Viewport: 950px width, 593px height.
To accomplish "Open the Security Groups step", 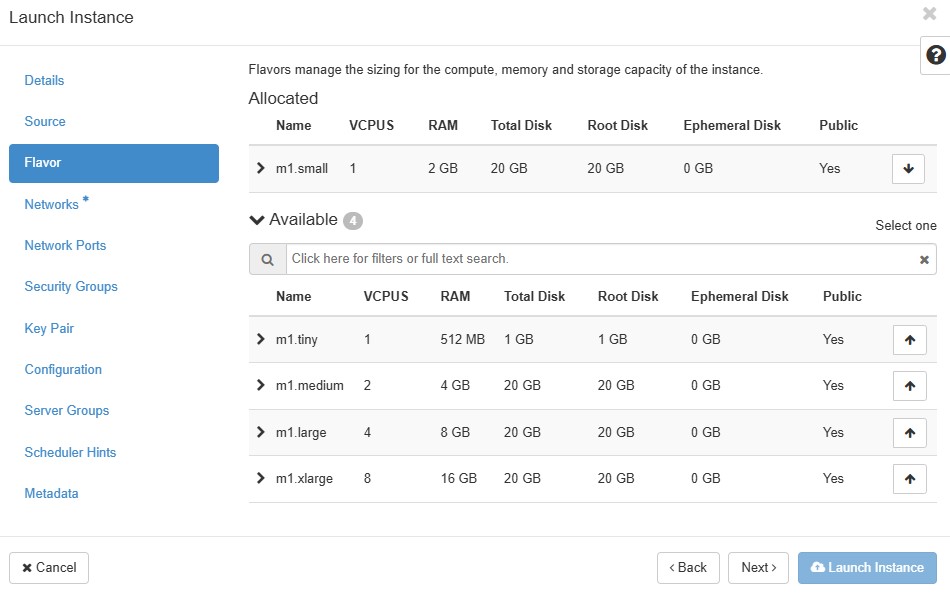I will pyautogui.click(x=71, y=287).
